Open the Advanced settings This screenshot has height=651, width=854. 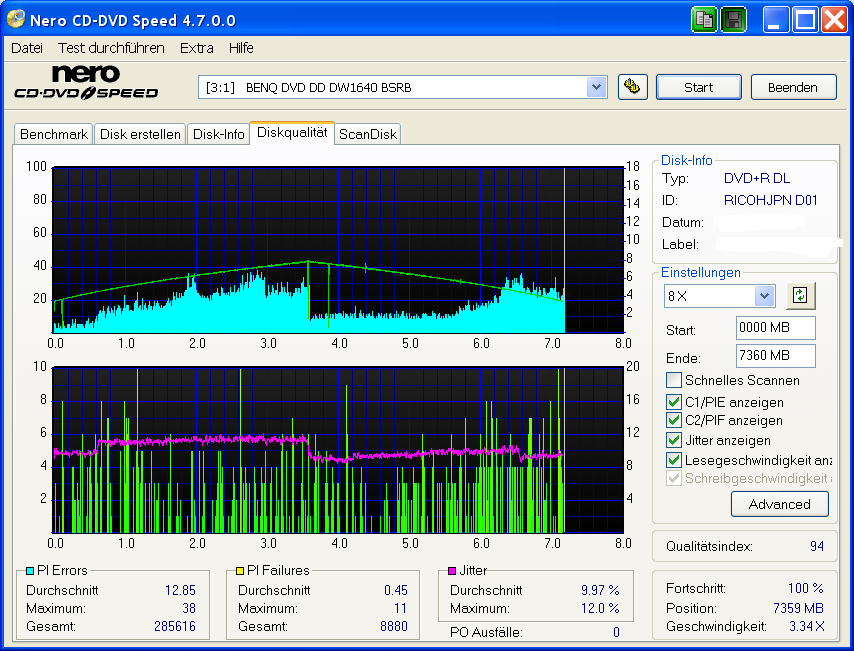coord(779,504)
